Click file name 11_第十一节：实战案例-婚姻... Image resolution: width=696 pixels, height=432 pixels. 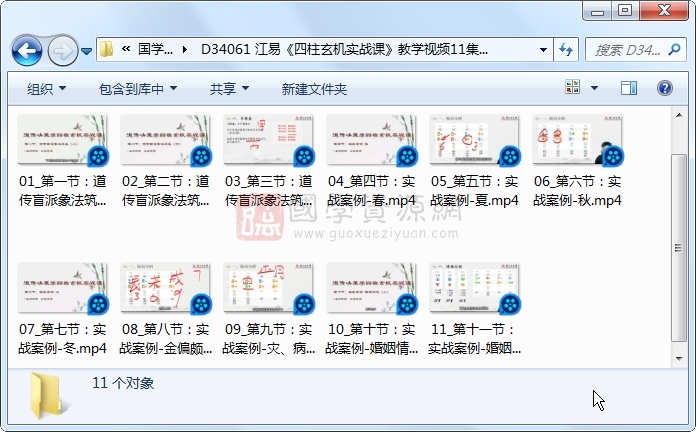pyautogui.click(x=475, y=338)
